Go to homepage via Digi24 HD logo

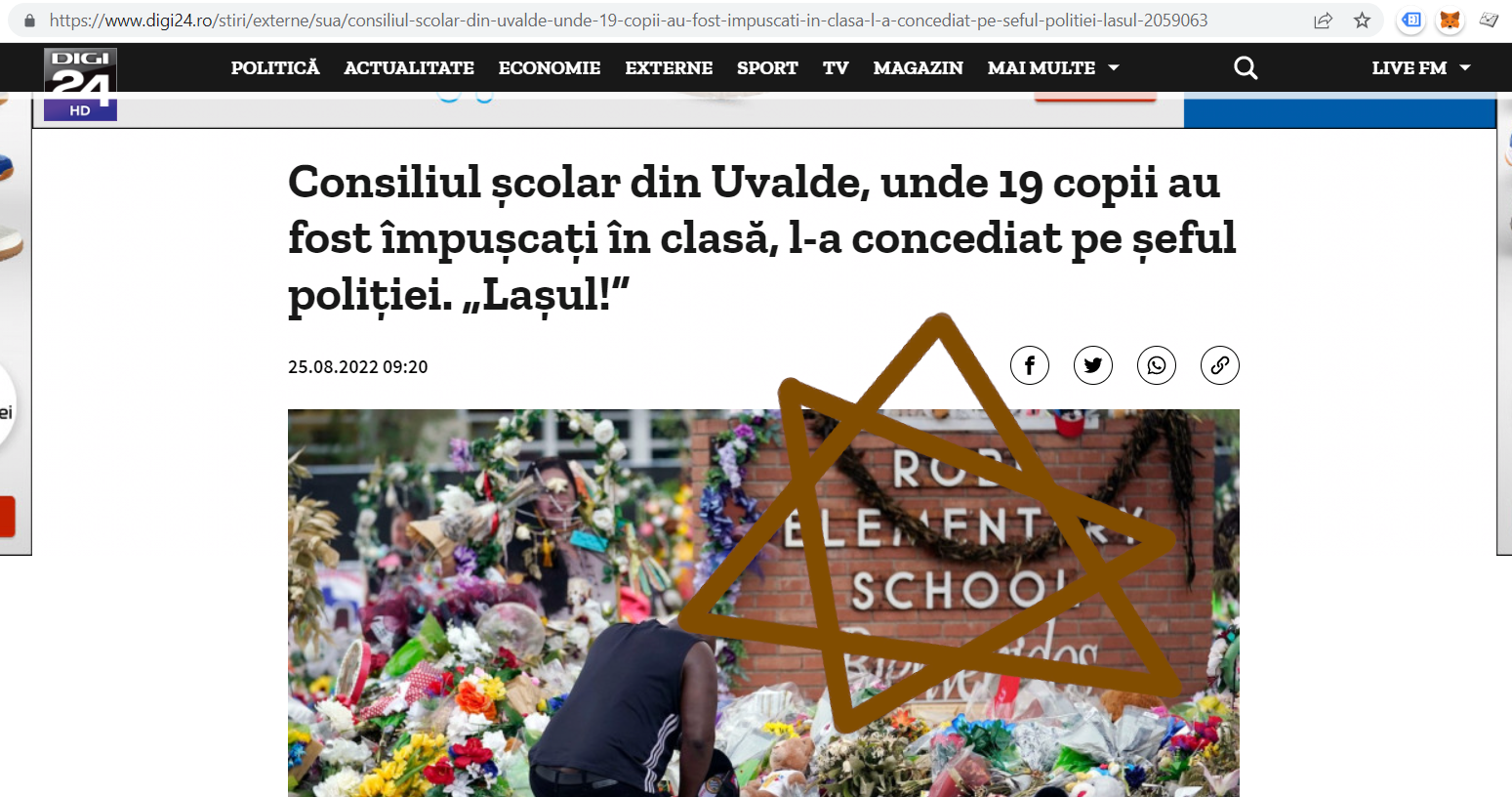point(80,84)
